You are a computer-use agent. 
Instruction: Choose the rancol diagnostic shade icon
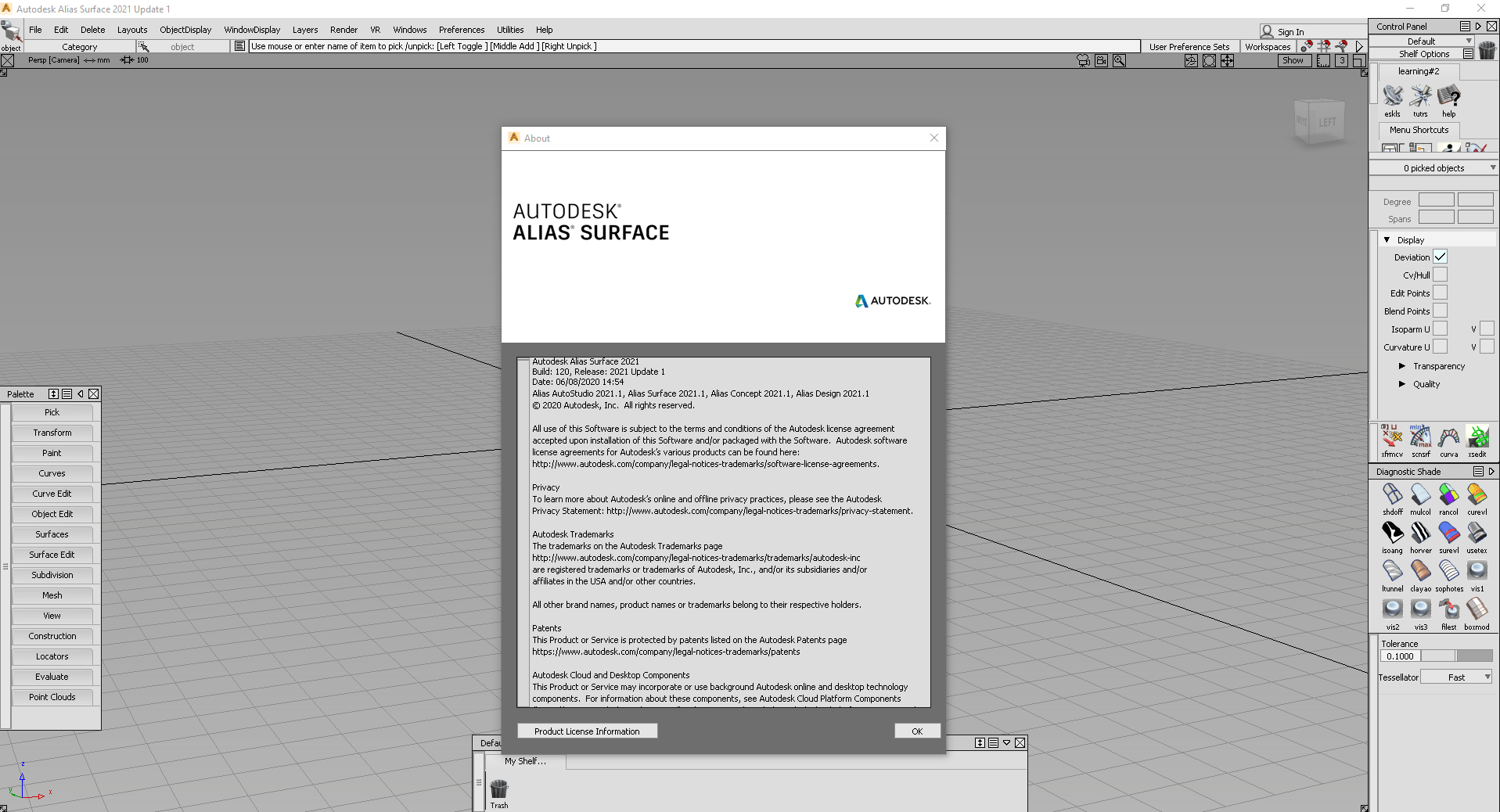(1449, 495)
